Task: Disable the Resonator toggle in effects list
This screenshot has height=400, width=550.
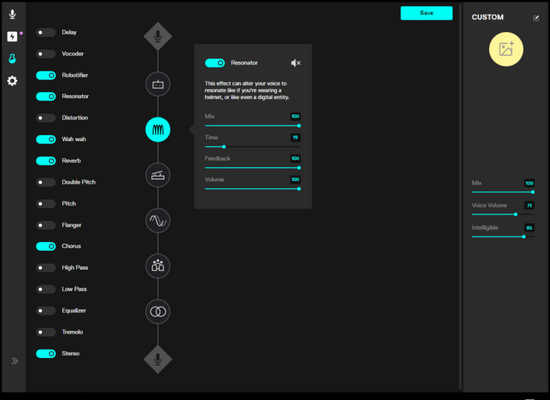Action: pyautogui.click(x=46, y=96)
